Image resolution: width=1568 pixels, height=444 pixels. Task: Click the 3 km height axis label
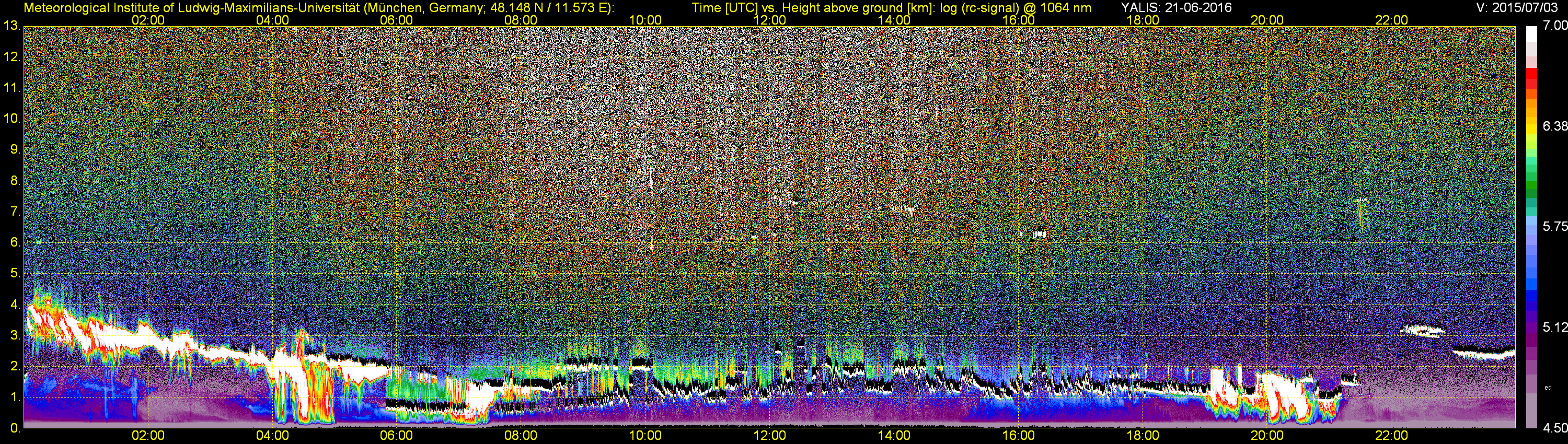pos(15,336)
